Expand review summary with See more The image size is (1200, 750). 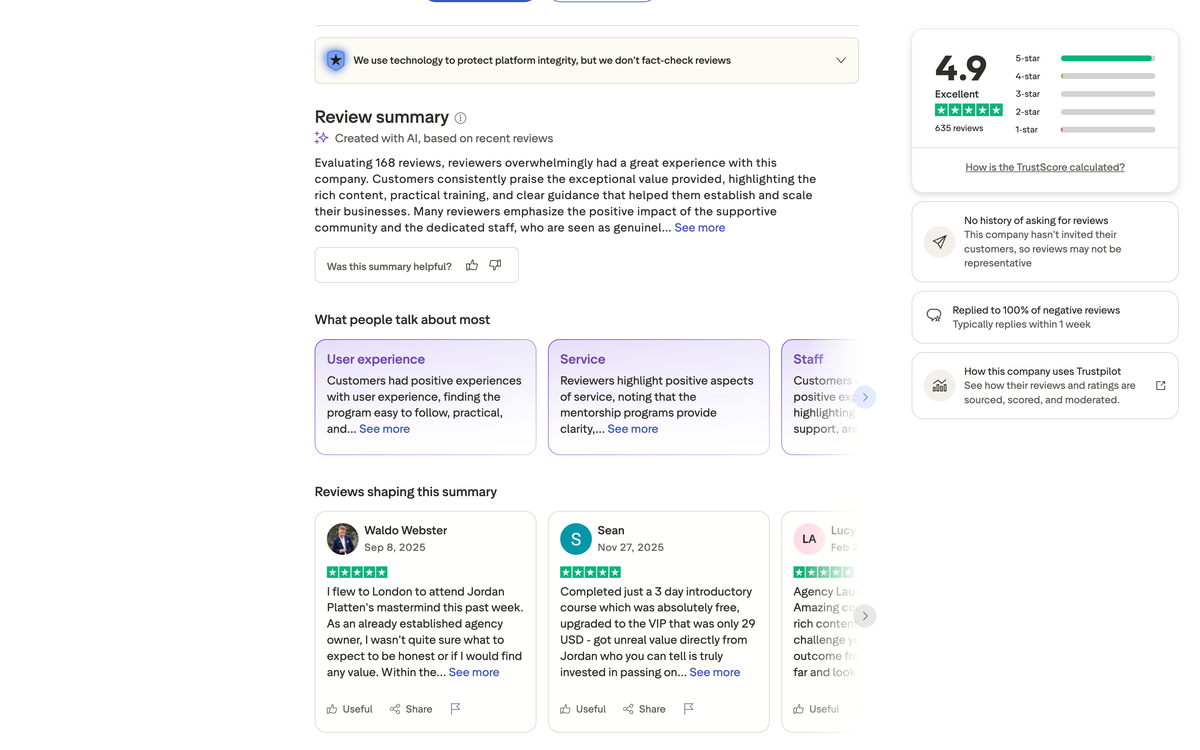(x=700, y=227)
